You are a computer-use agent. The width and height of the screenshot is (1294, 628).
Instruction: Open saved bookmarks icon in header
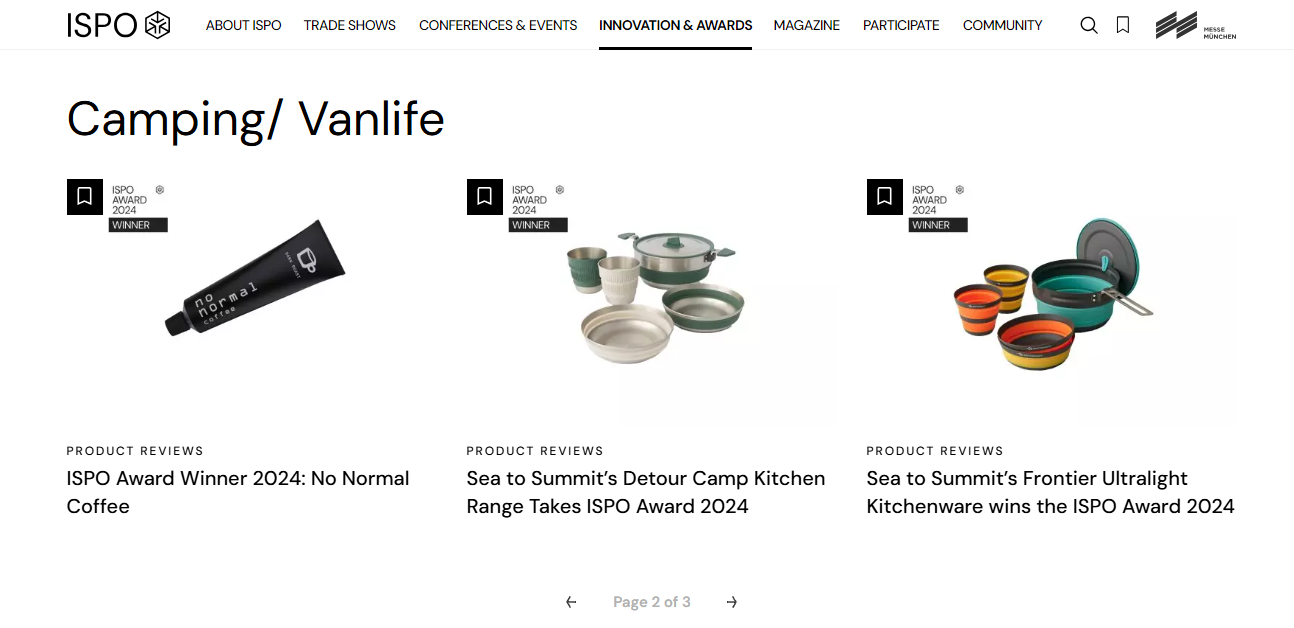(1123, 25)
